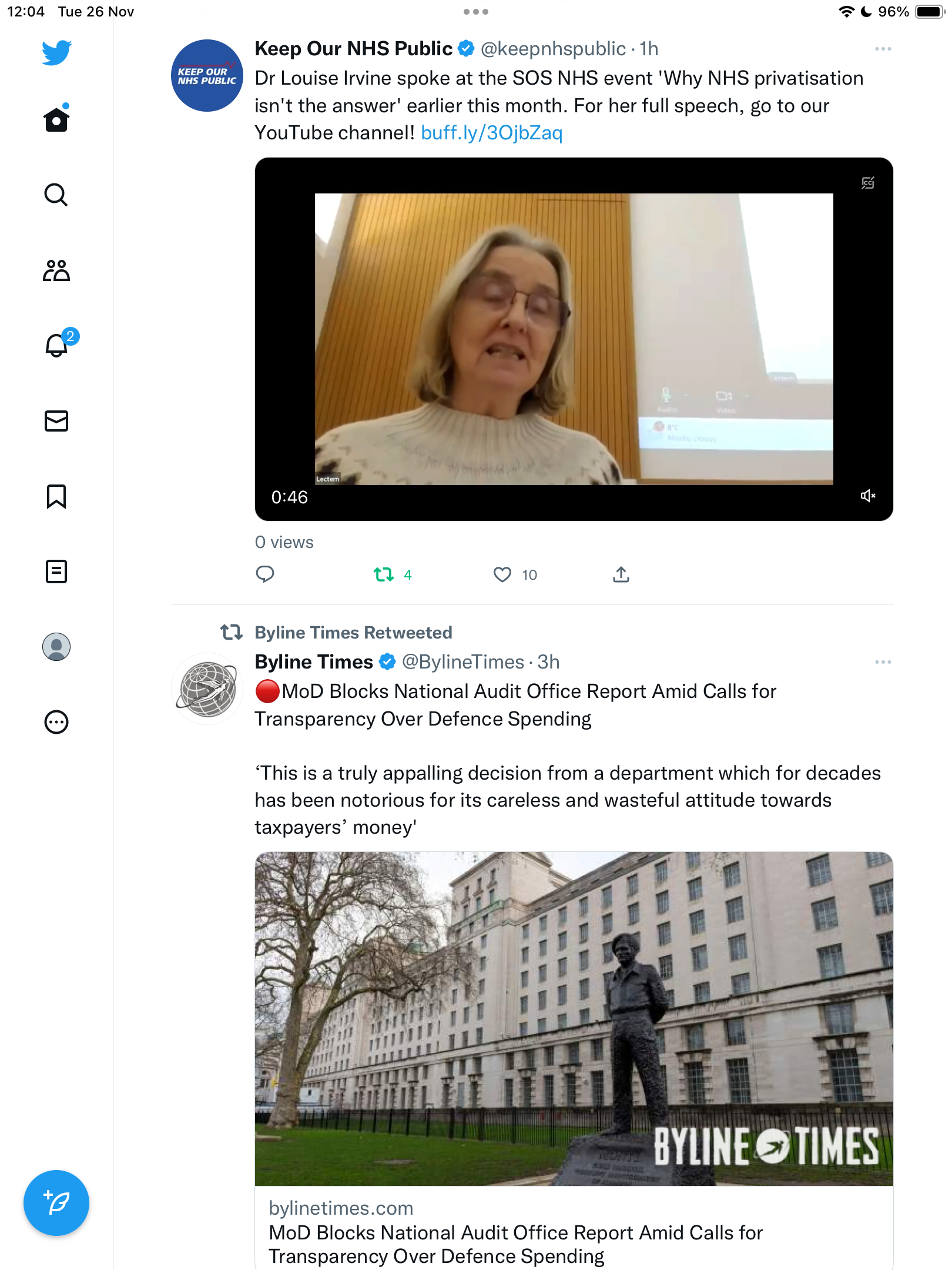
Task: Open tweet menu on Byline Times post
Action: pyautogui.click(x=883, y=662)
